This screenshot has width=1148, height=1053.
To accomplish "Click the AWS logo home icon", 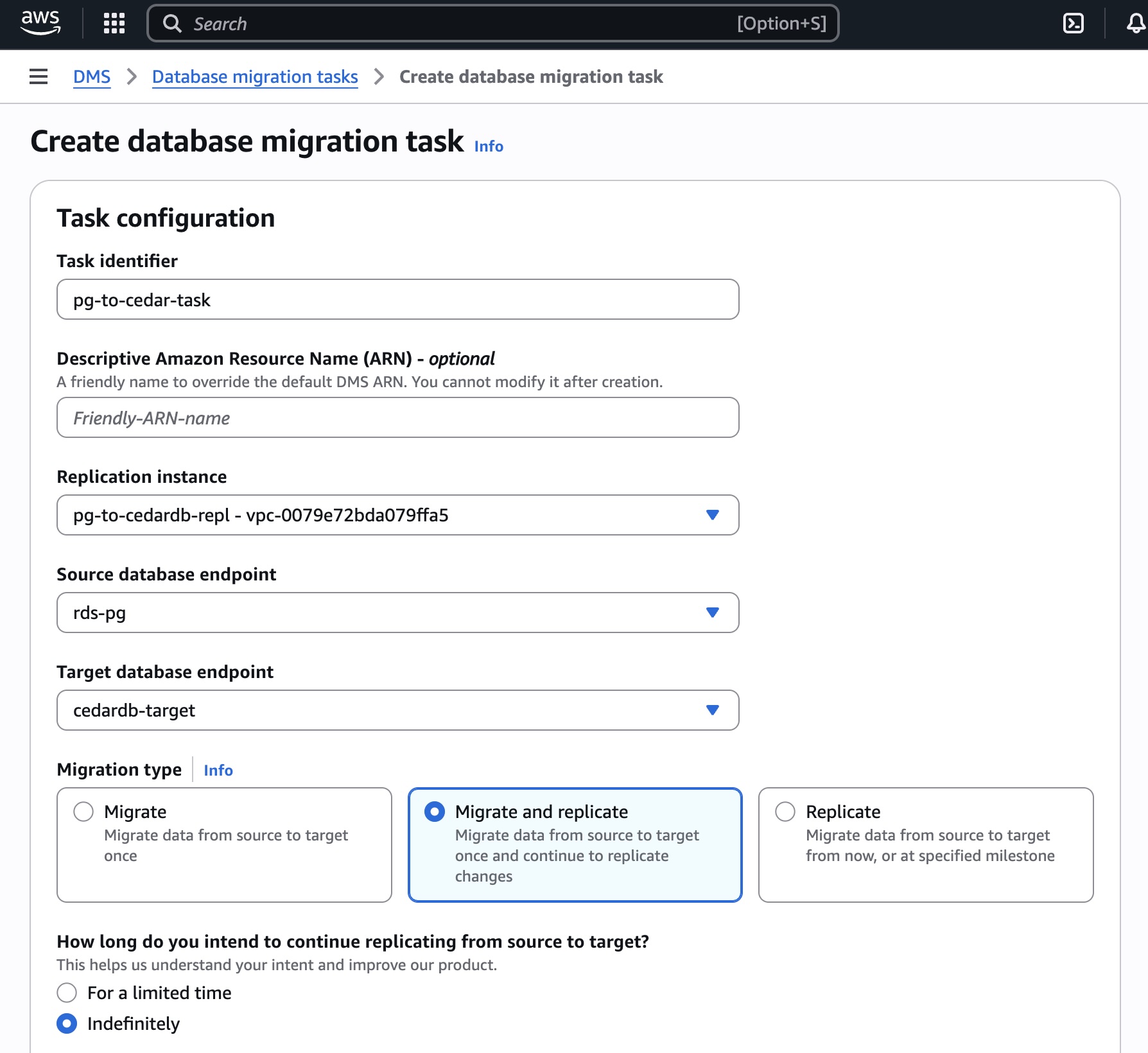I will click(x=40, y=23).
